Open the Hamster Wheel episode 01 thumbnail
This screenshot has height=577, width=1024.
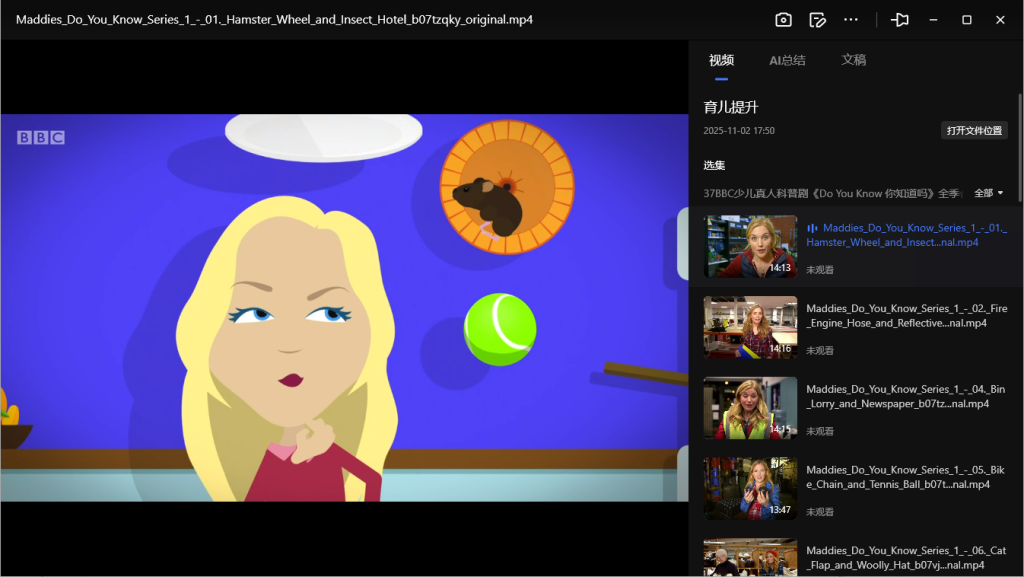point(750,246)
